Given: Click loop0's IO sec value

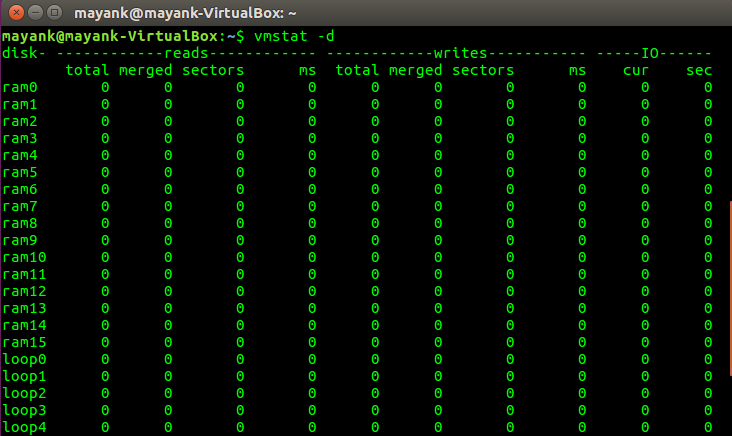Looking at the screenshot, I should point(708,359).
